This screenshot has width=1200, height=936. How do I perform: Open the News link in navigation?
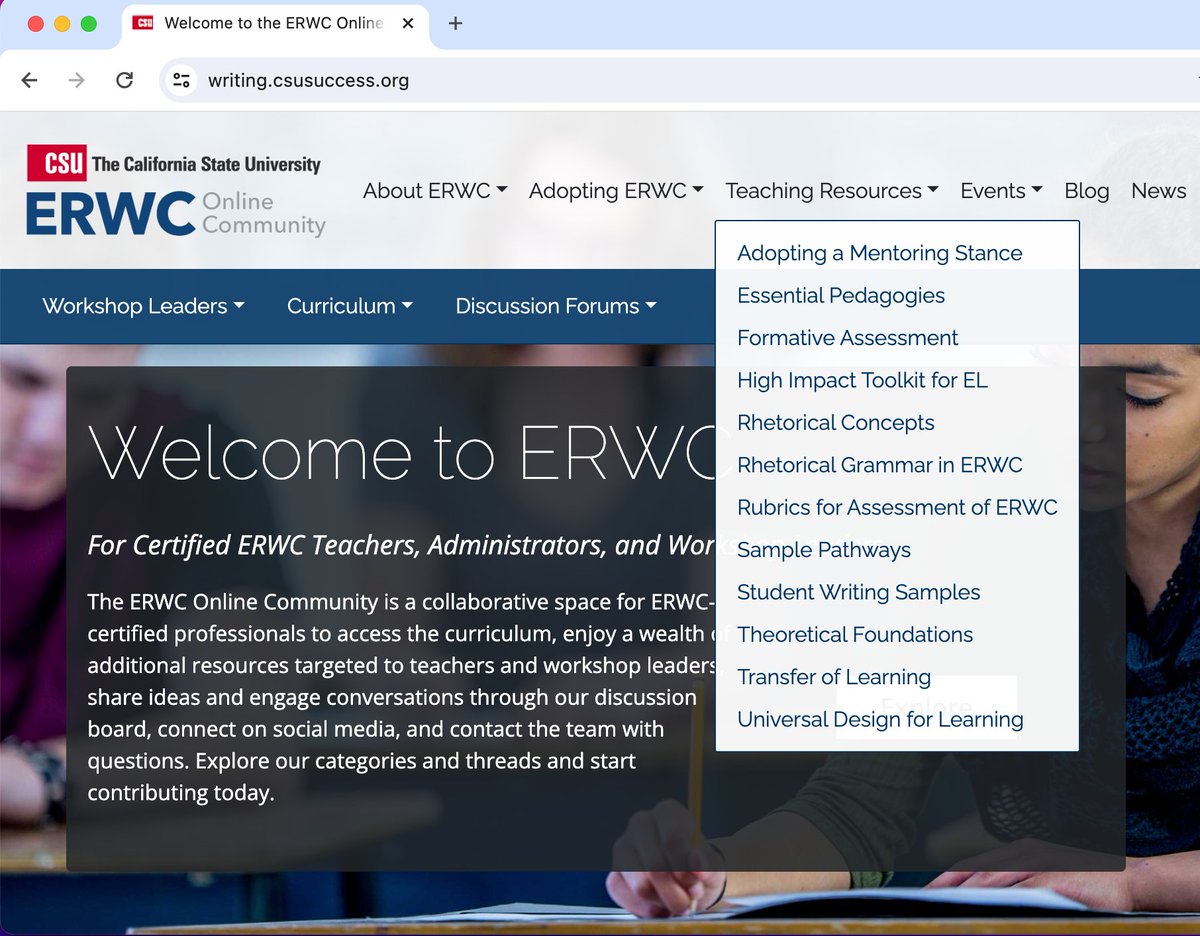[x=1158, y=191]
